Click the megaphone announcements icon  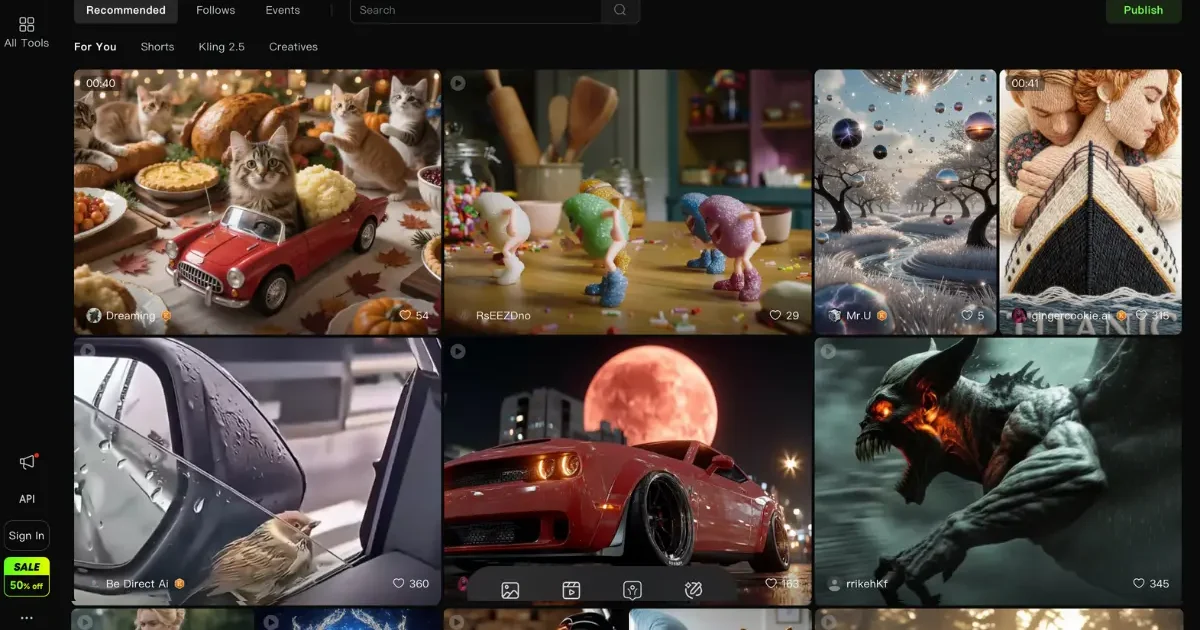tap(27, 462)
